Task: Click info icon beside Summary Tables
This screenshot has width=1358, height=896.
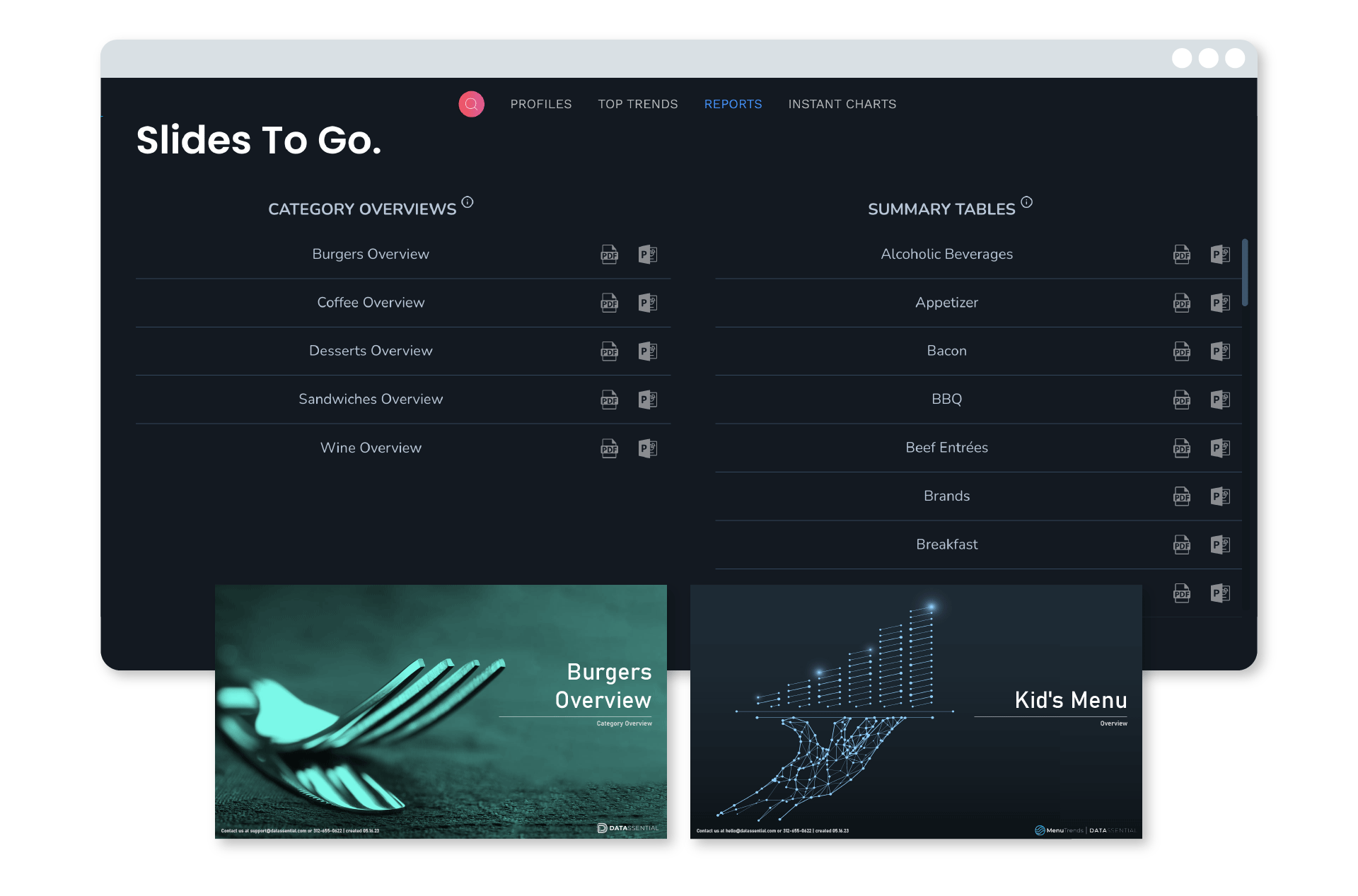Action: (1026, 202)
